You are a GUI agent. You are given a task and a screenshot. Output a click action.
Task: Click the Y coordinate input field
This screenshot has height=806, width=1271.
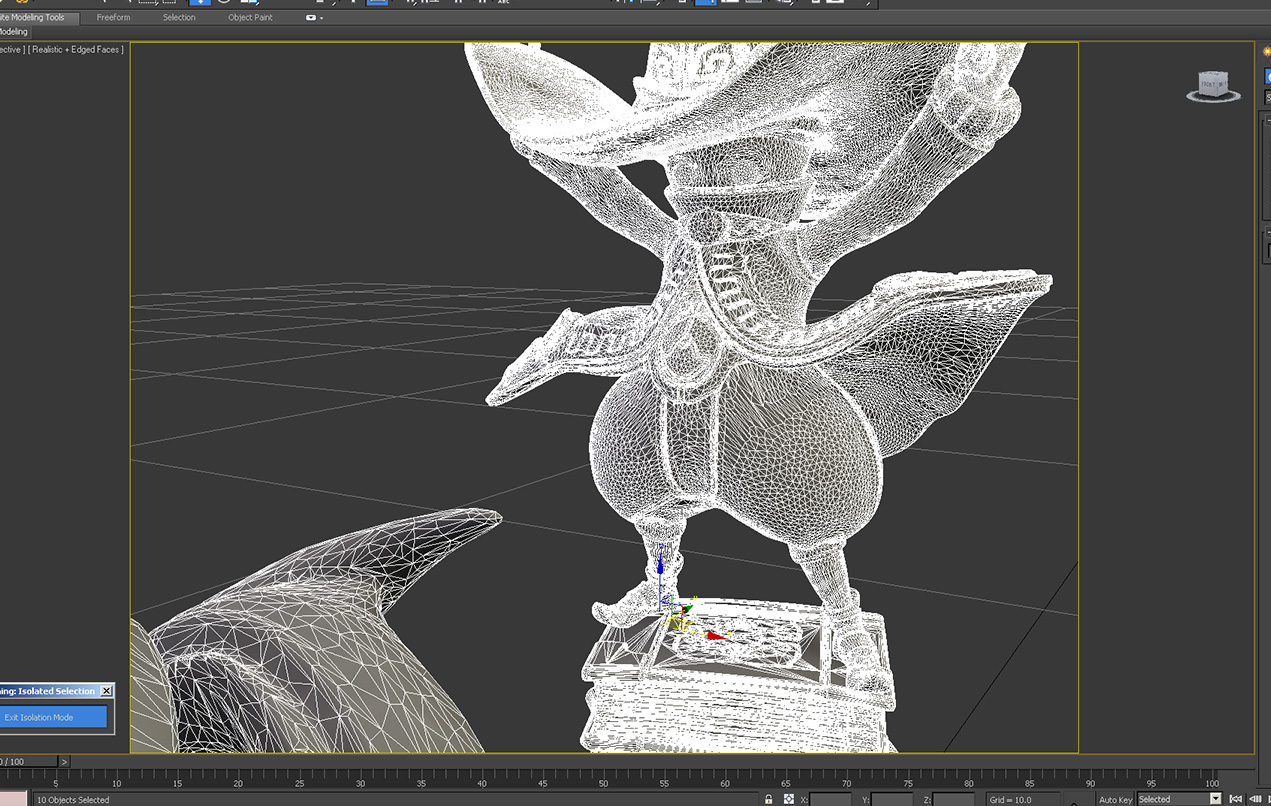(892, 799)
